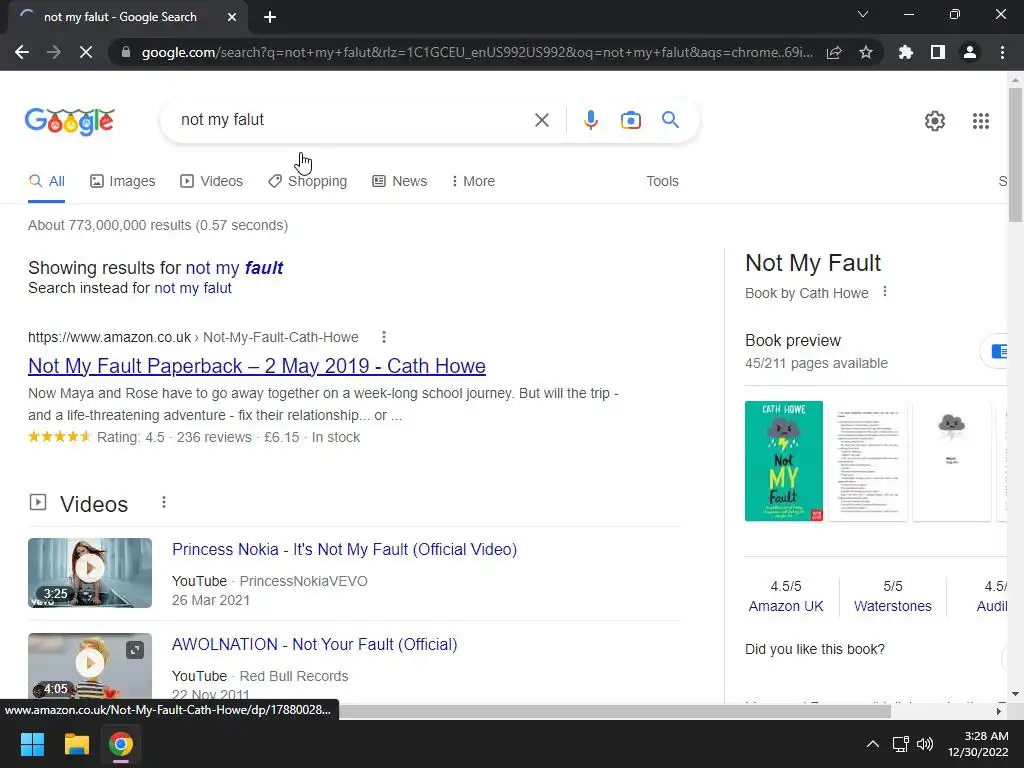Click the search text field
1024x768 pixels.
click(353, 120)
